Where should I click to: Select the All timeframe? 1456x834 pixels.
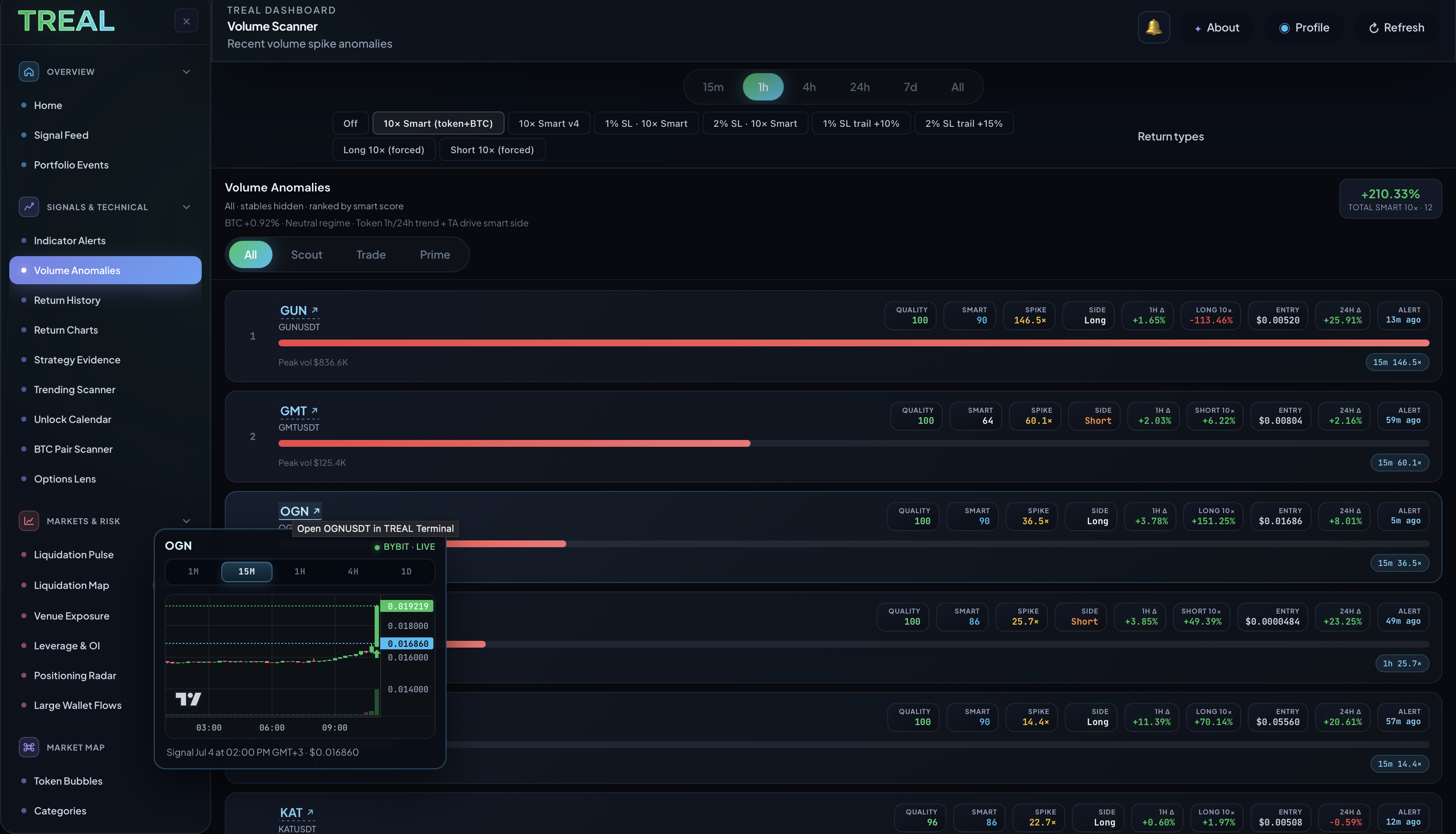point(957,87)
